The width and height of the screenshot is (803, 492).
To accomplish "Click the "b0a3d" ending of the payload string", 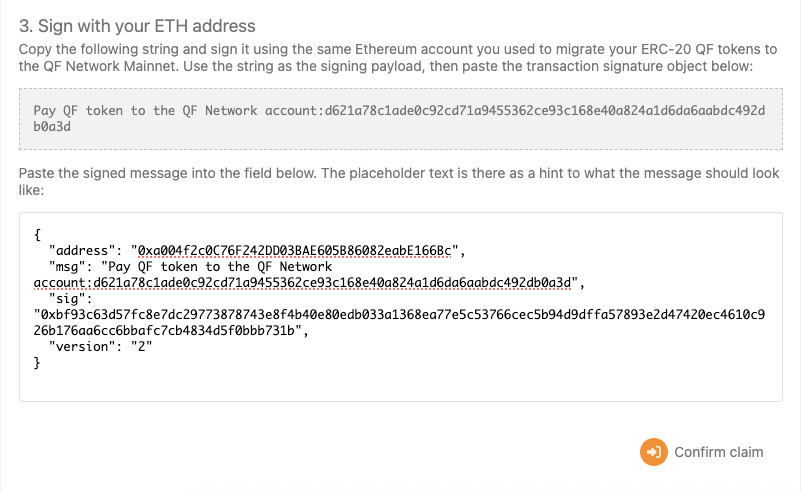I will (x=53, y=128).
